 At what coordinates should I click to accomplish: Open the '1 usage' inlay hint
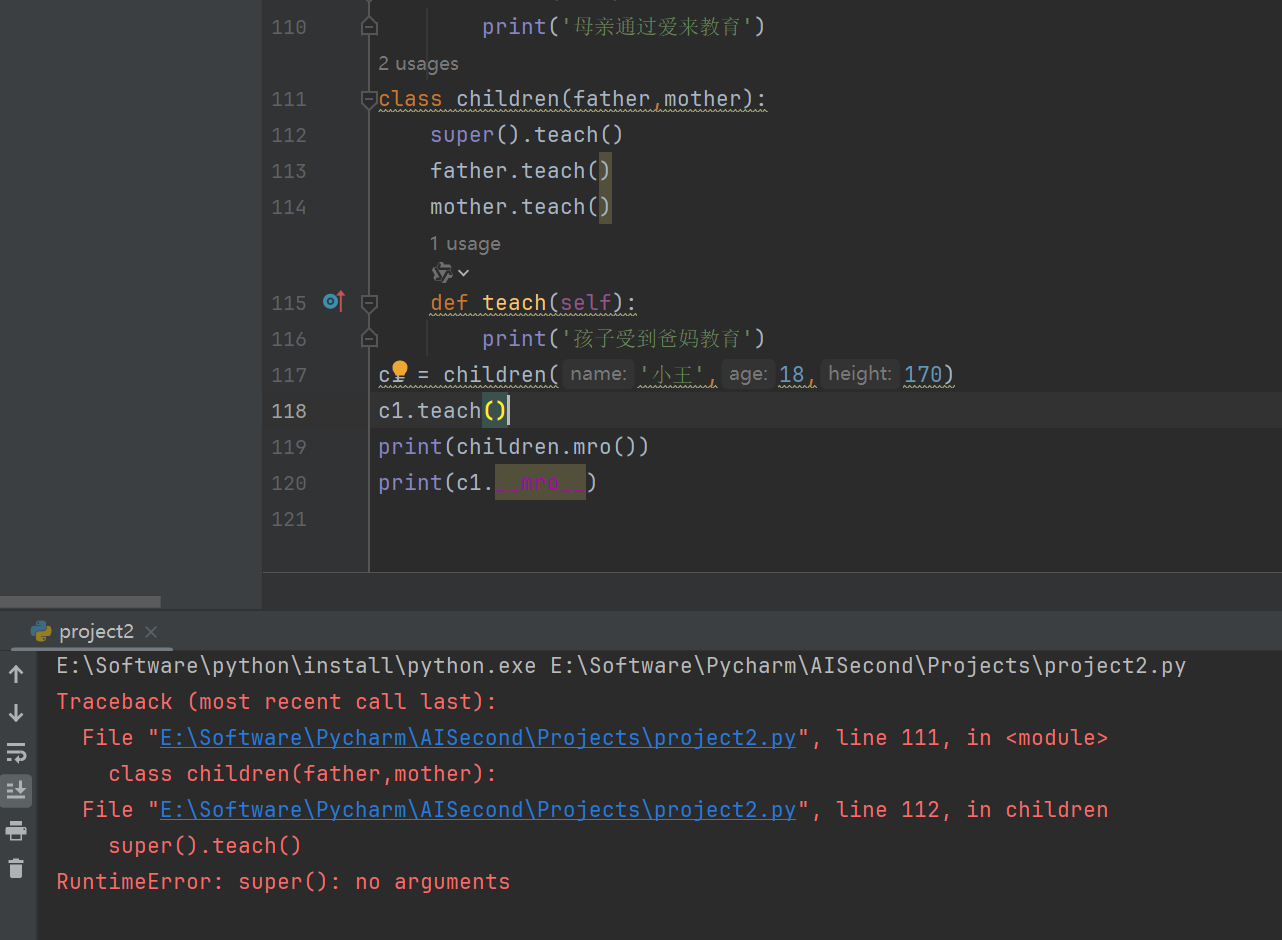coord(465,243)
